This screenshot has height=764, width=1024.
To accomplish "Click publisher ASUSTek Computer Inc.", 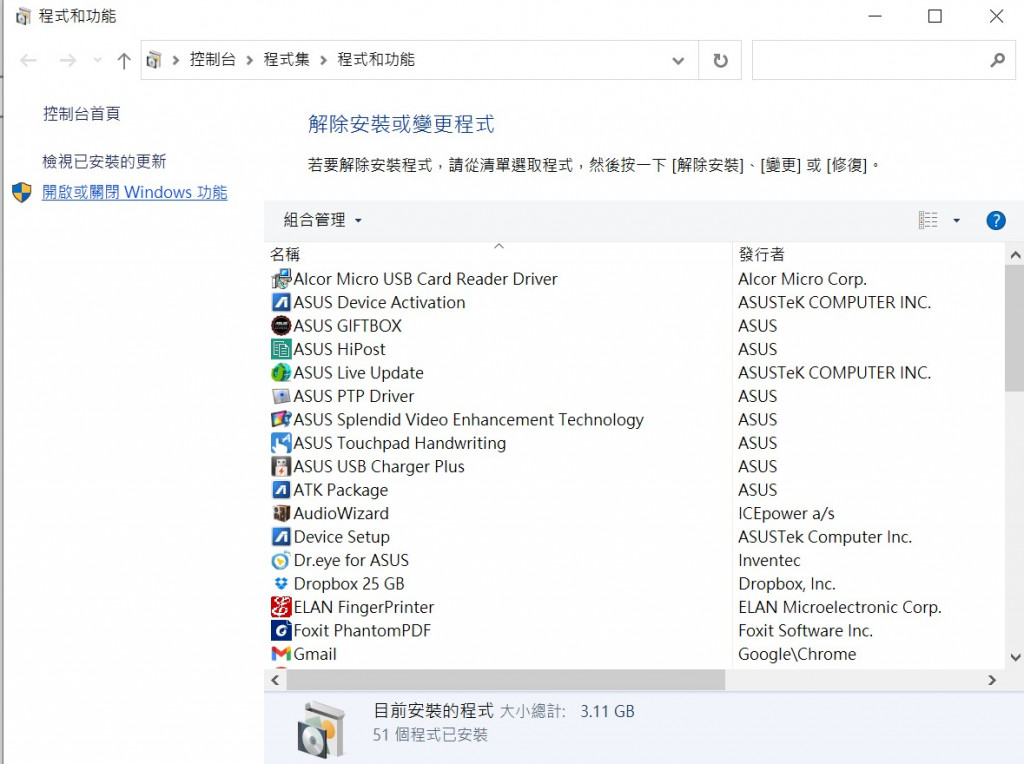I will [x=825, y=537].
